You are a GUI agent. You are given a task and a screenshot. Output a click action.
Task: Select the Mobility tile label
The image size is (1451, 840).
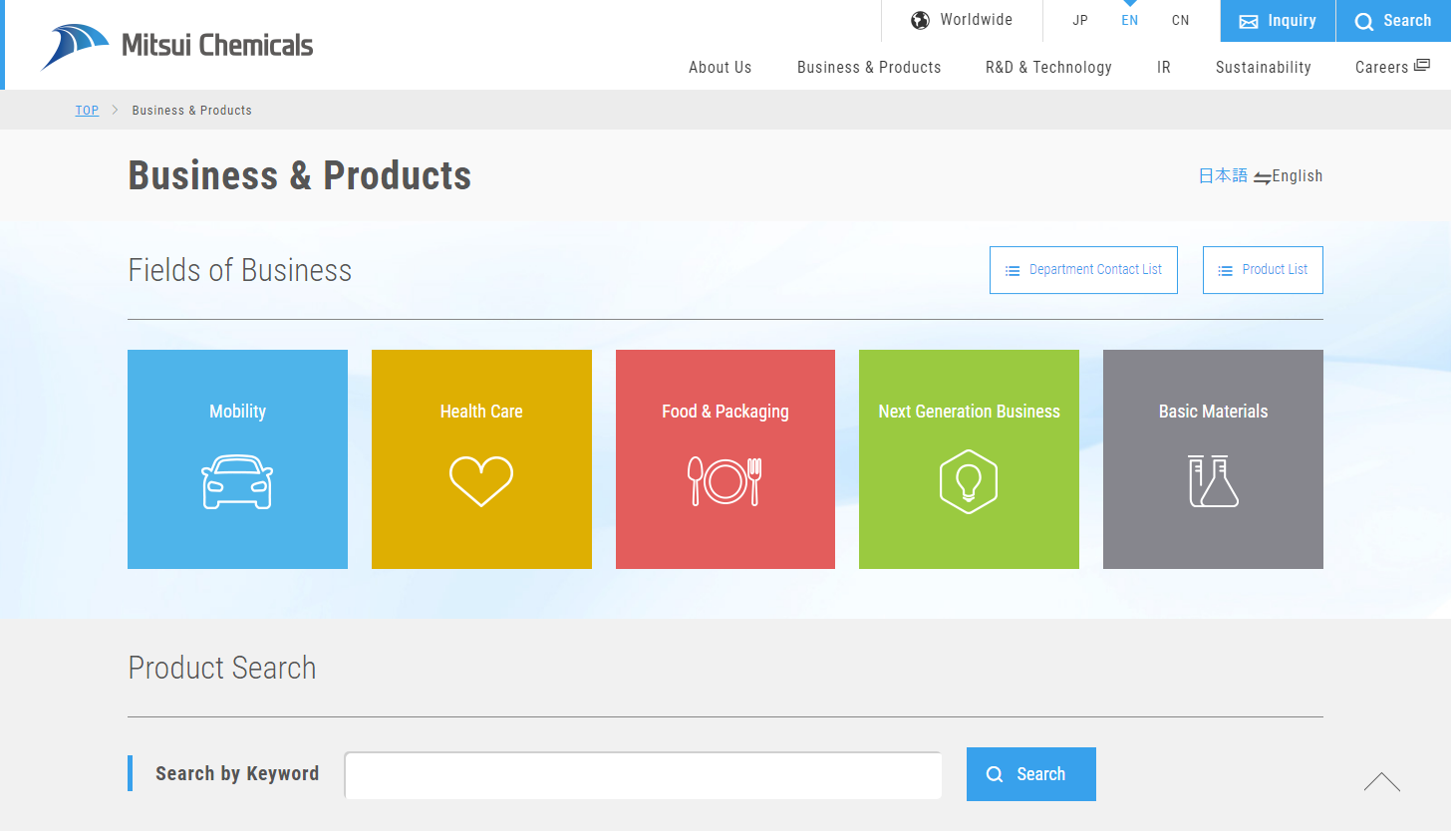237,412
